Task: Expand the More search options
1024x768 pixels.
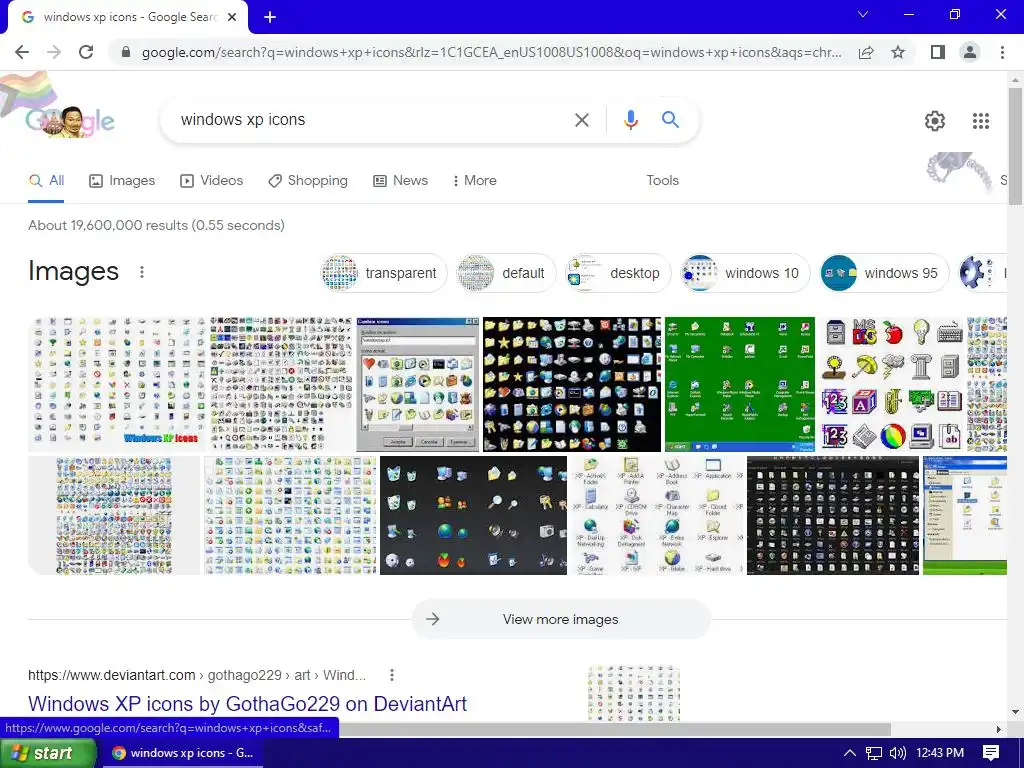Action: [475, 181]
